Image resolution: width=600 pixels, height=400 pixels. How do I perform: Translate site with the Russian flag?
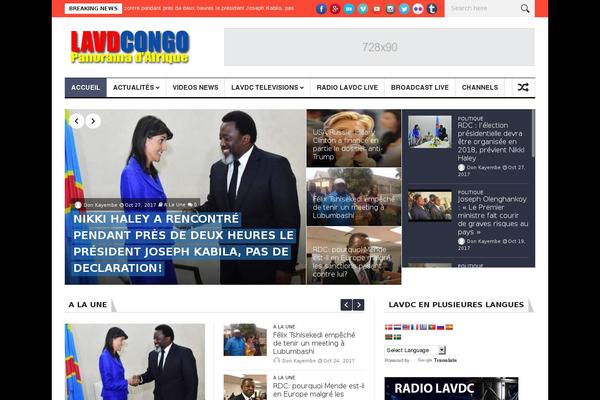440,327
